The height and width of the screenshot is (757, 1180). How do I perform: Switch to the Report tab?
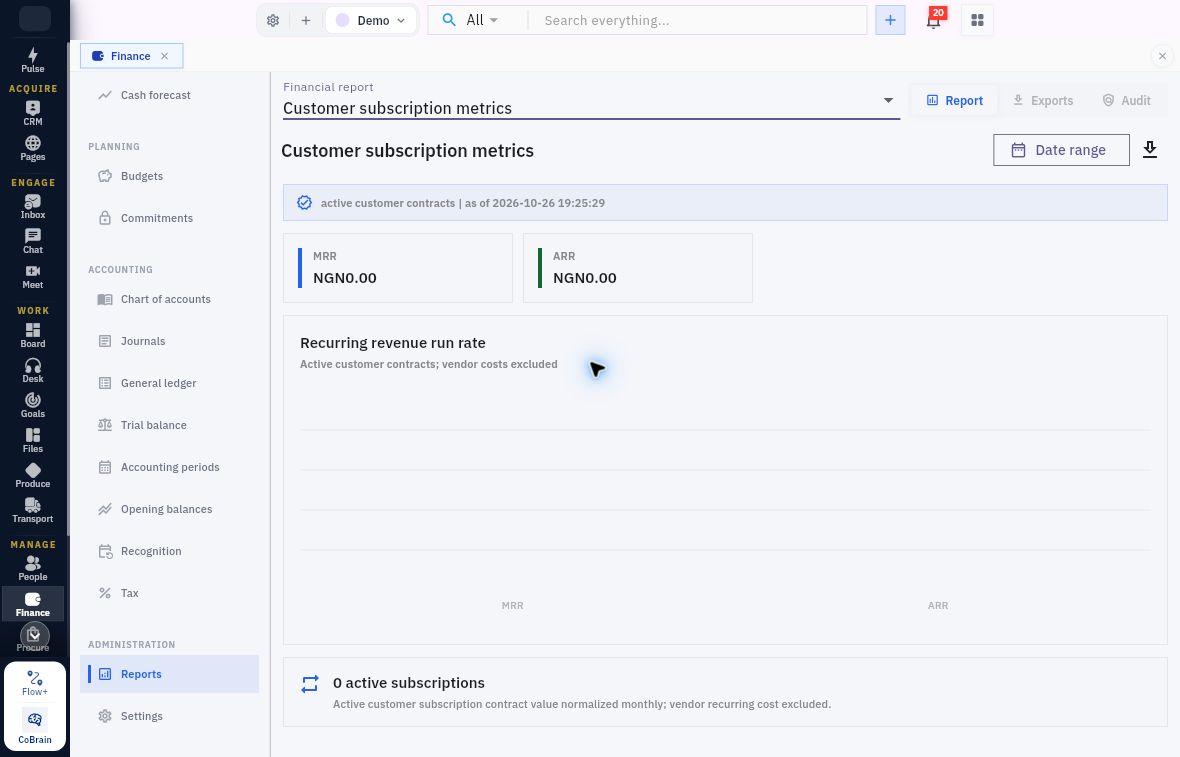click(954, 100)
